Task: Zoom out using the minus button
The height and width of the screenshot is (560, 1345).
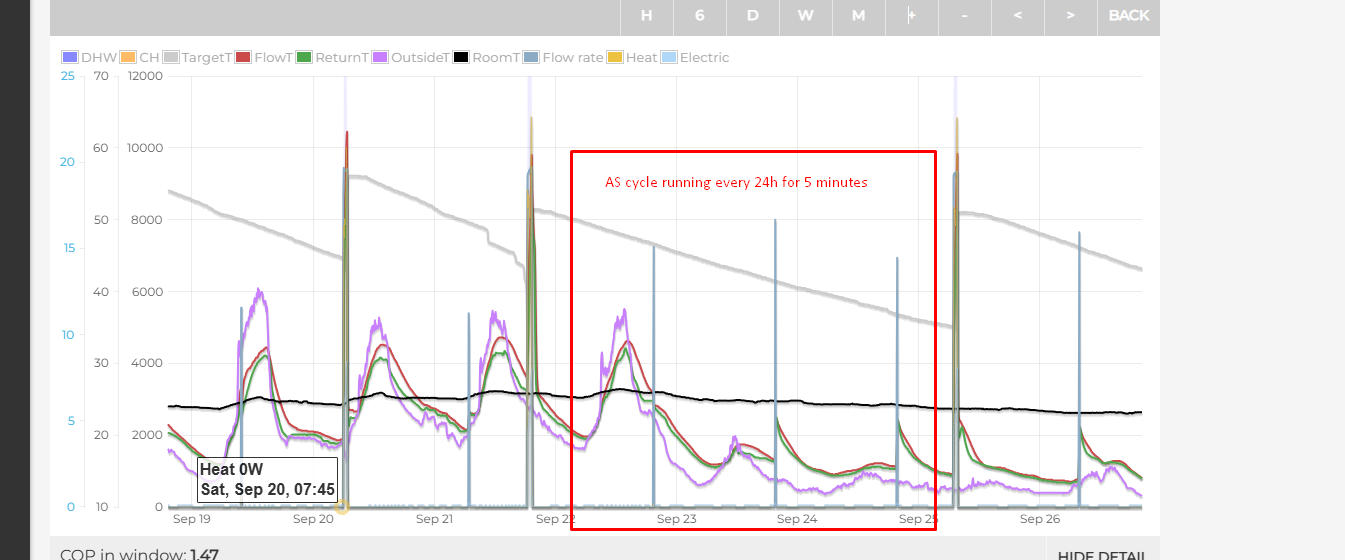Action: click(964, 16)
